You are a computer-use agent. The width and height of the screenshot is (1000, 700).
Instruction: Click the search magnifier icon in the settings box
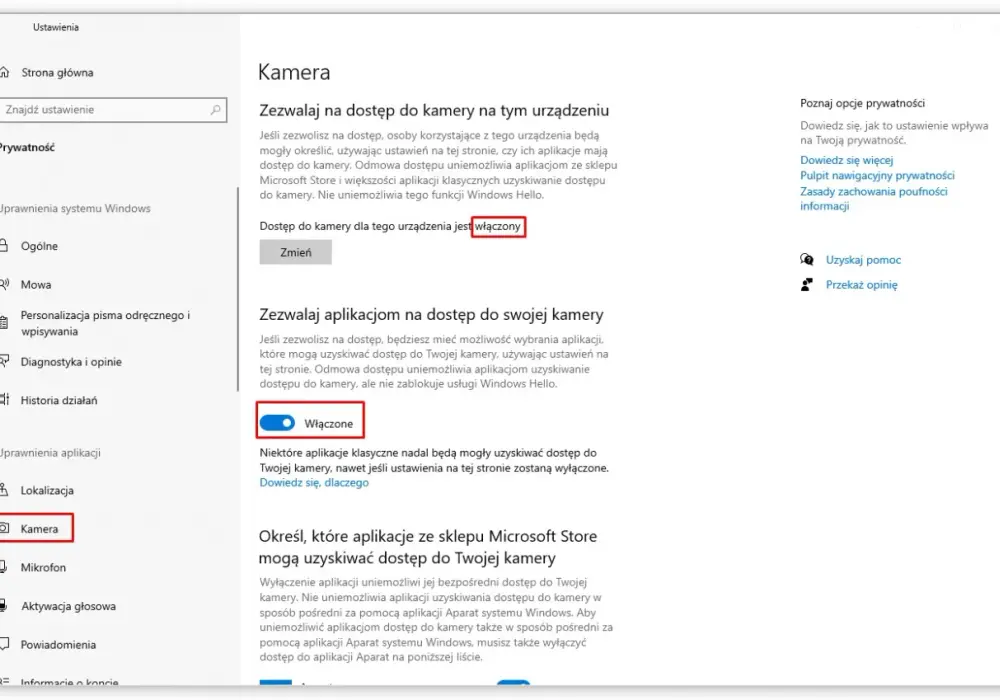tap(216, 110)
